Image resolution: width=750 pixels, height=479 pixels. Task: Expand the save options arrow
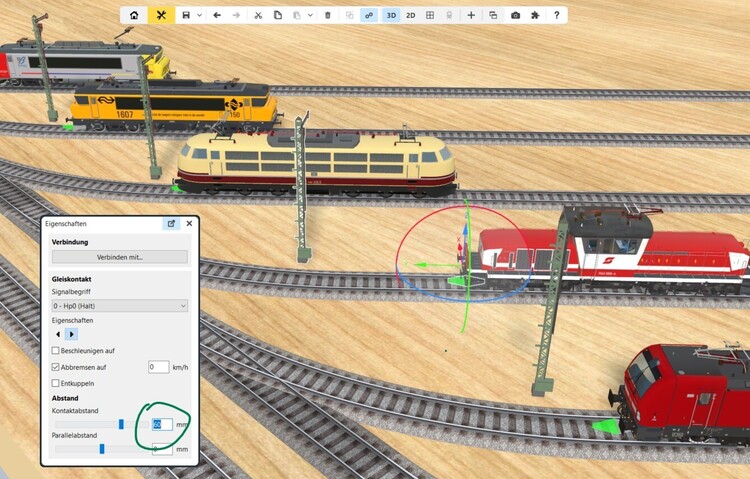[x=199, y=15]
